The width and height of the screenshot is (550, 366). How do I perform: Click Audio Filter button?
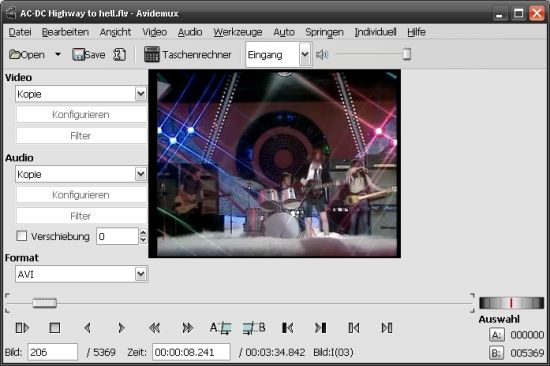pyautogui.click(x=81, y=216)
